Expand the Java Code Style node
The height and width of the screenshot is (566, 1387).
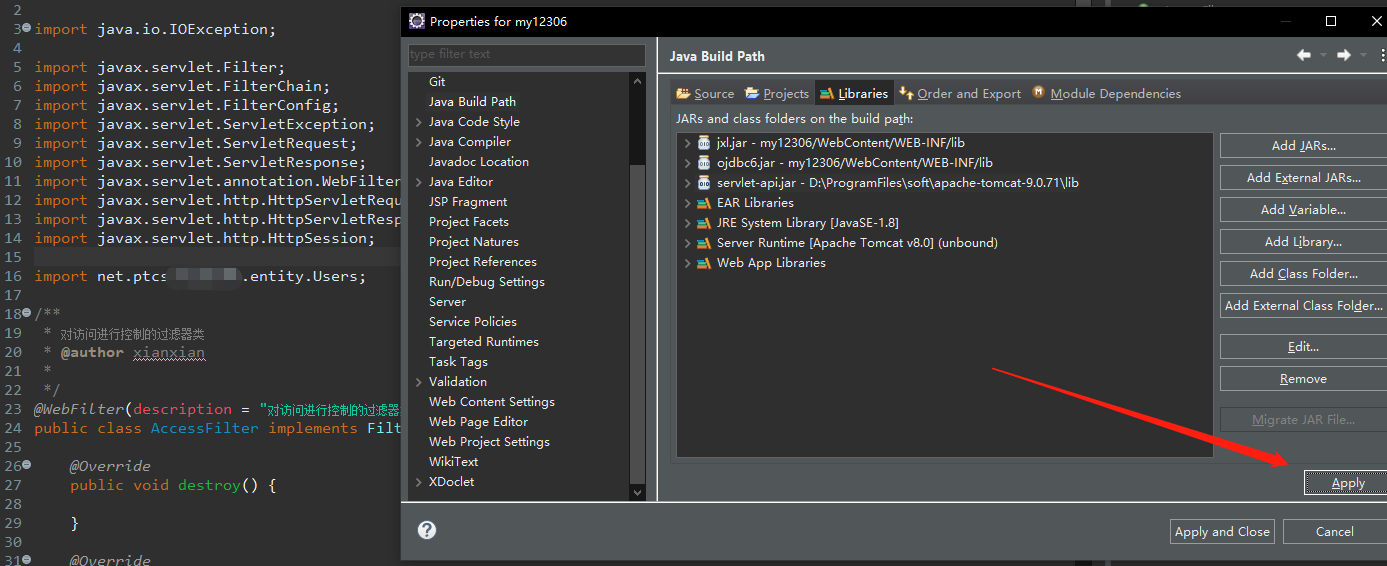418,122
